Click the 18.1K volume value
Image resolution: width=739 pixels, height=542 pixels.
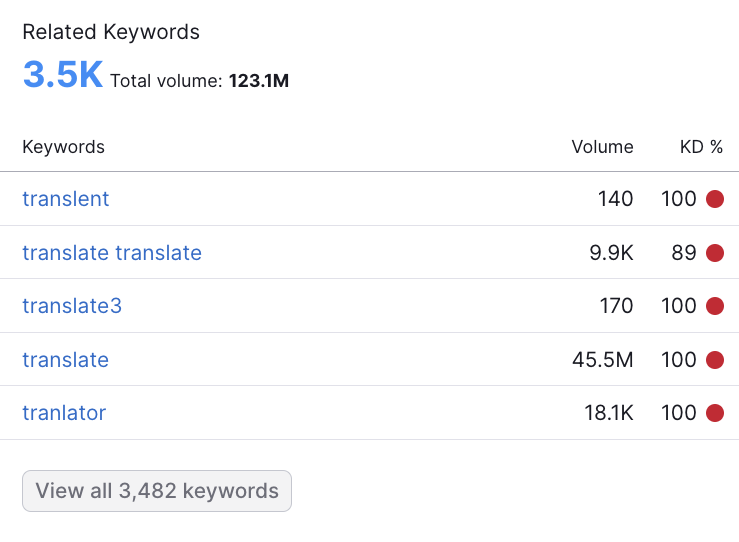click(x=609, y=413)
